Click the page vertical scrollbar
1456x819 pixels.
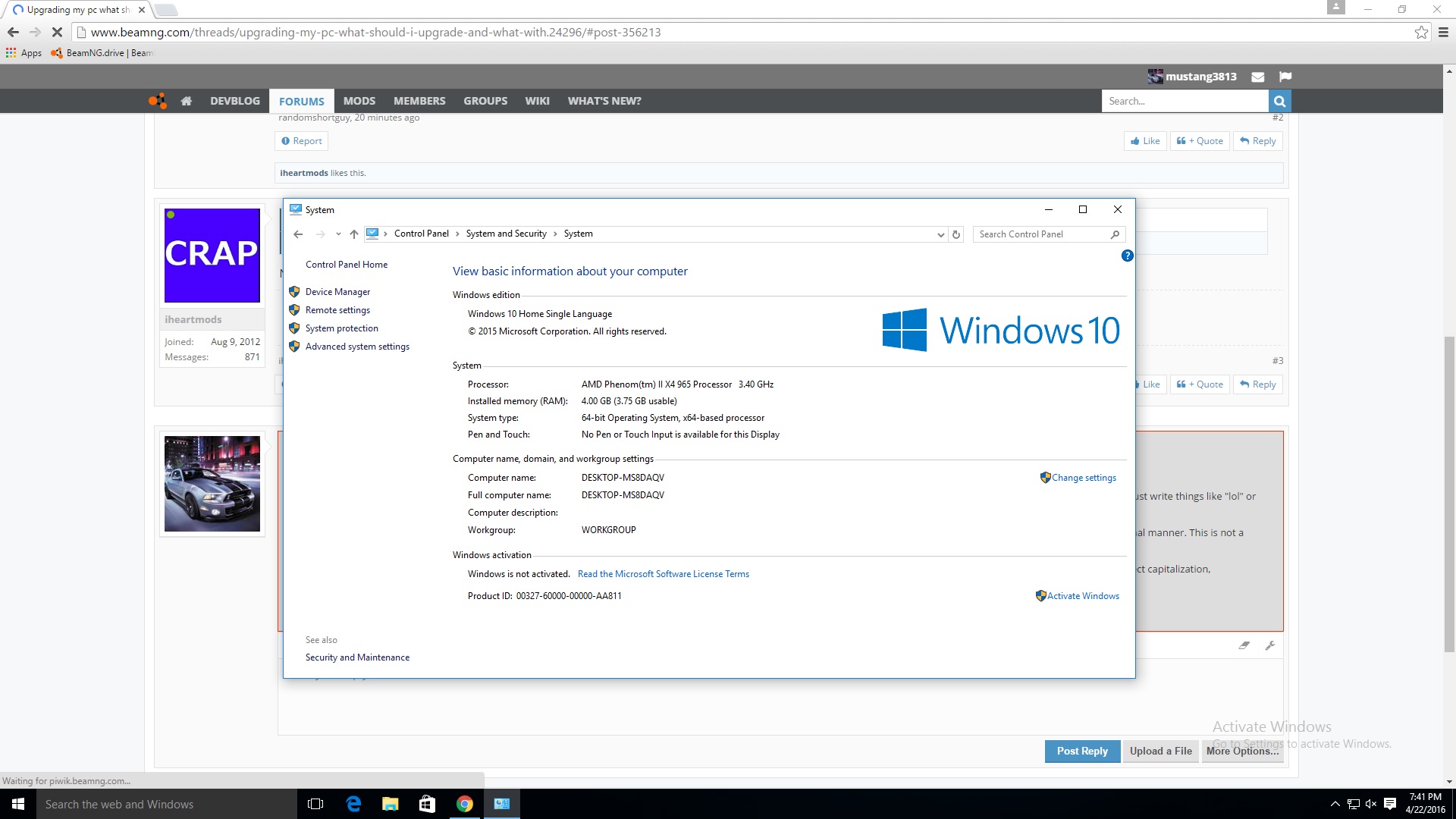1449,493
